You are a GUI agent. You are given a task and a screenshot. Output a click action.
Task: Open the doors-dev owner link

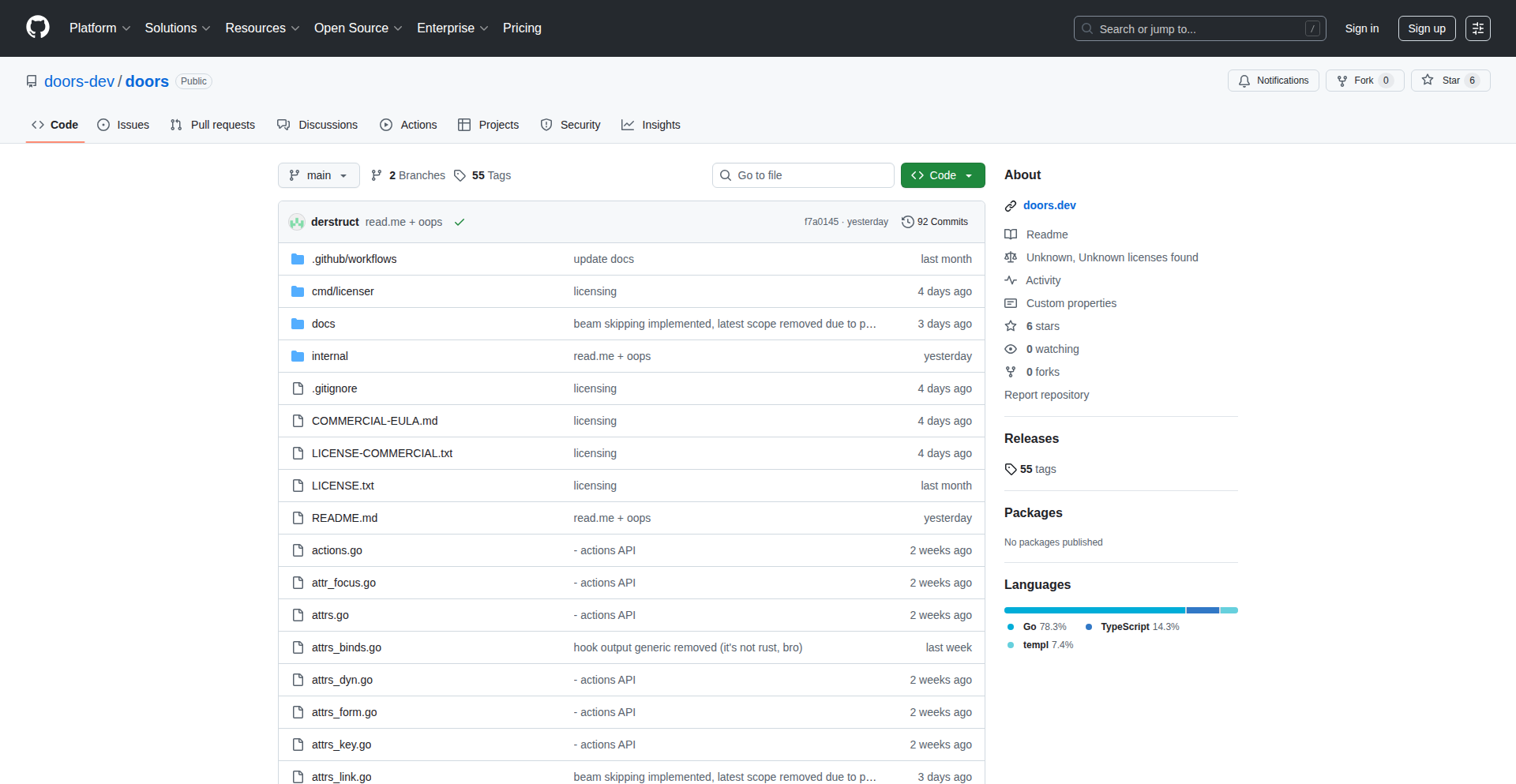click(79, 81)
